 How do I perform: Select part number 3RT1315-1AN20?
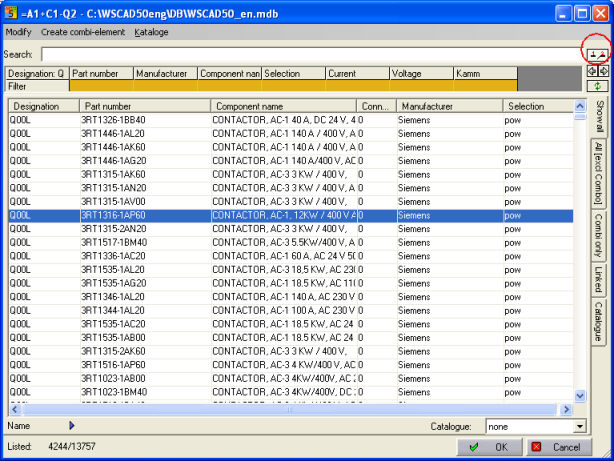[114, 188]
